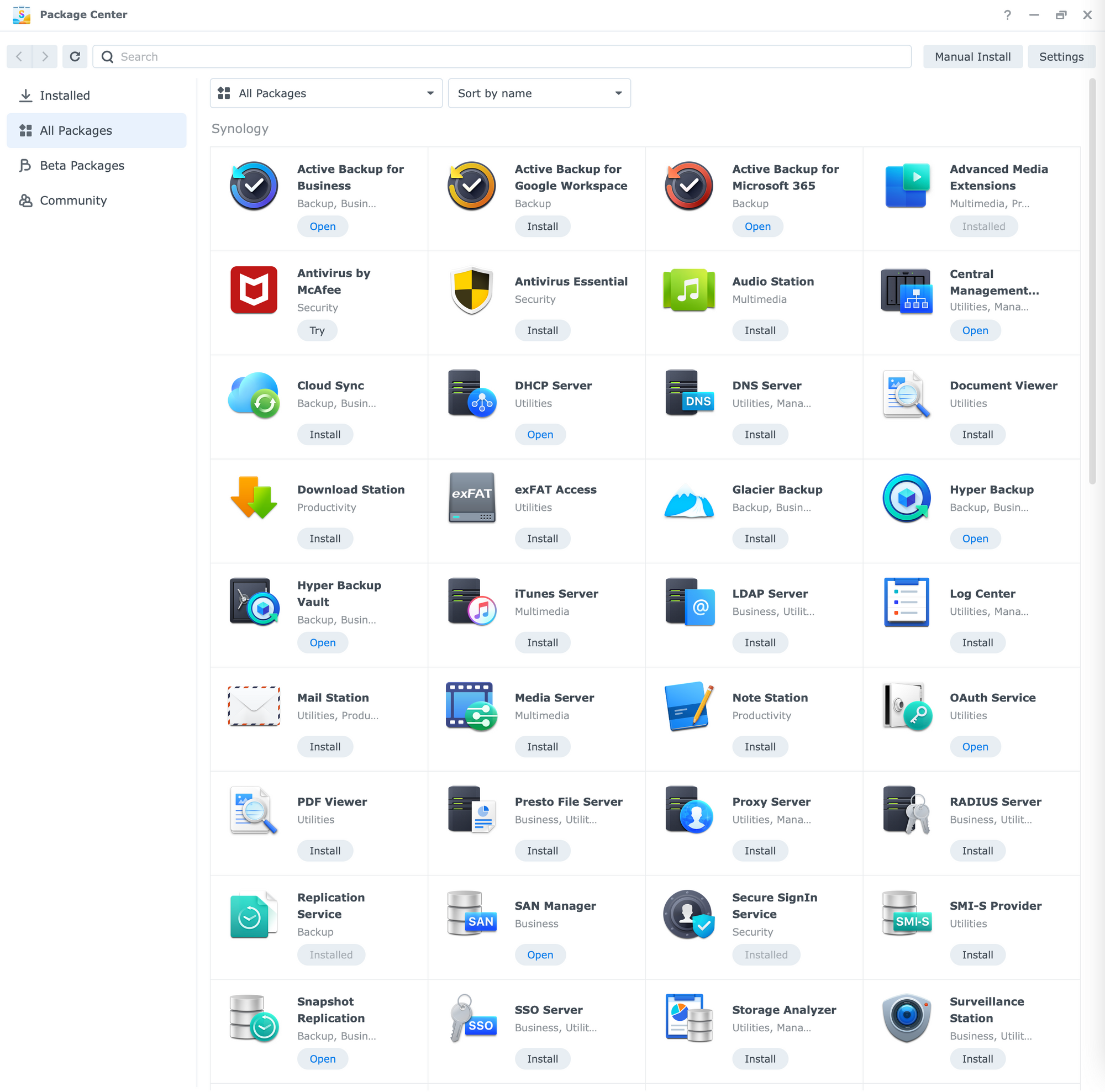Screen dimensions: 1105x1092
Task: Click the OAuth Service safe icon
Action: (x=907, y=706)
